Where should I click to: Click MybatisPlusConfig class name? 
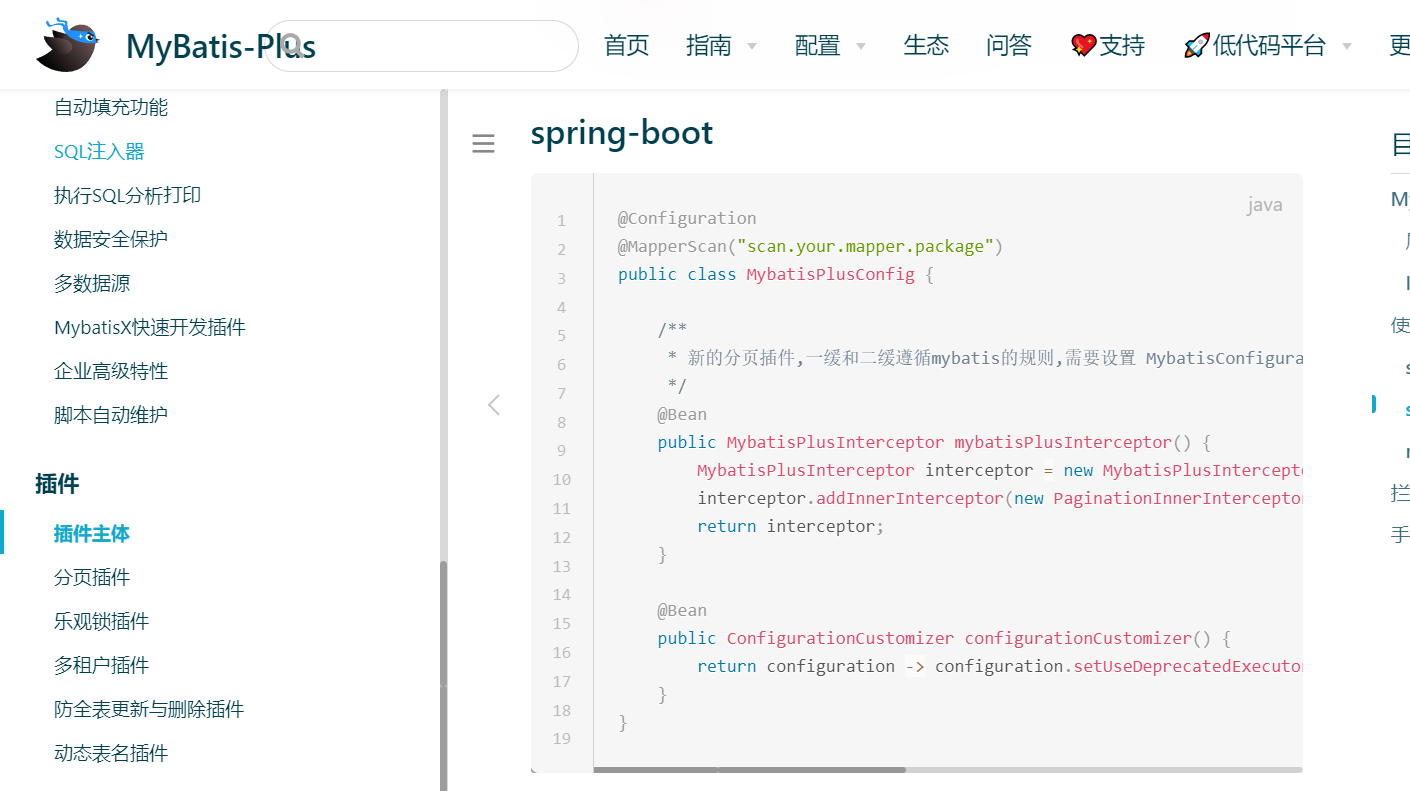pyautogui.click(x=830, y=274)
